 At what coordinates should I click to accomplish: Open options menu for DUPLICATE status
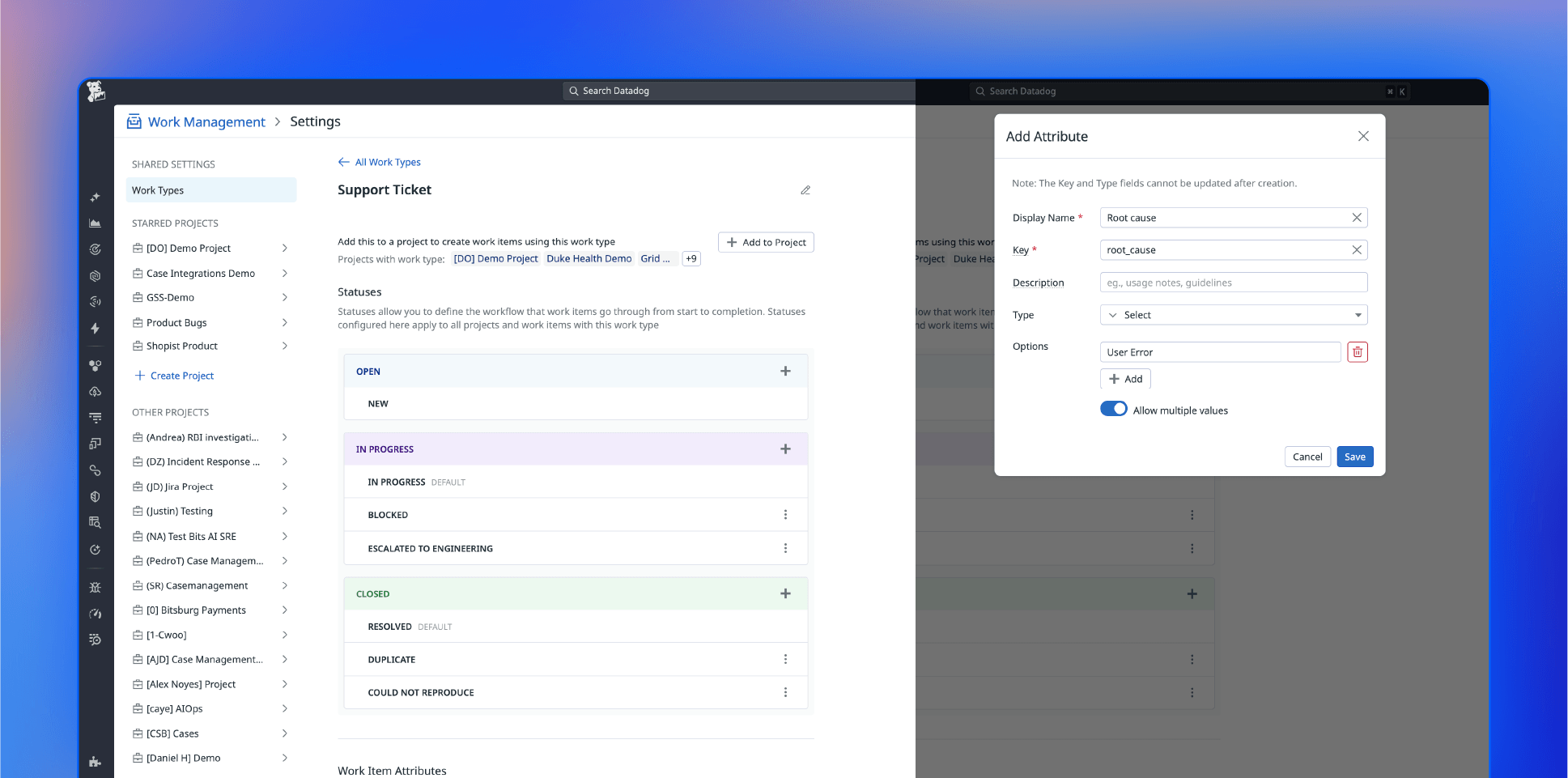click(x=785, y=659)
